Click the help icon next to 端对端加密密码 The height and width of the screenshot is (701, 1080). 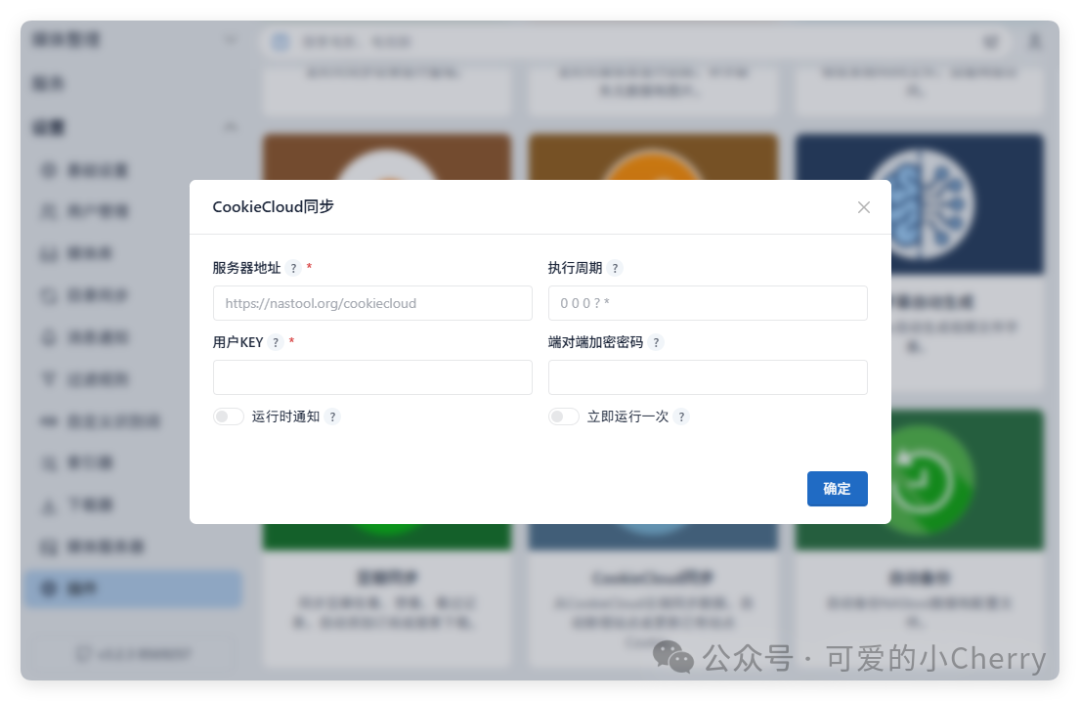tap(656, 342)
